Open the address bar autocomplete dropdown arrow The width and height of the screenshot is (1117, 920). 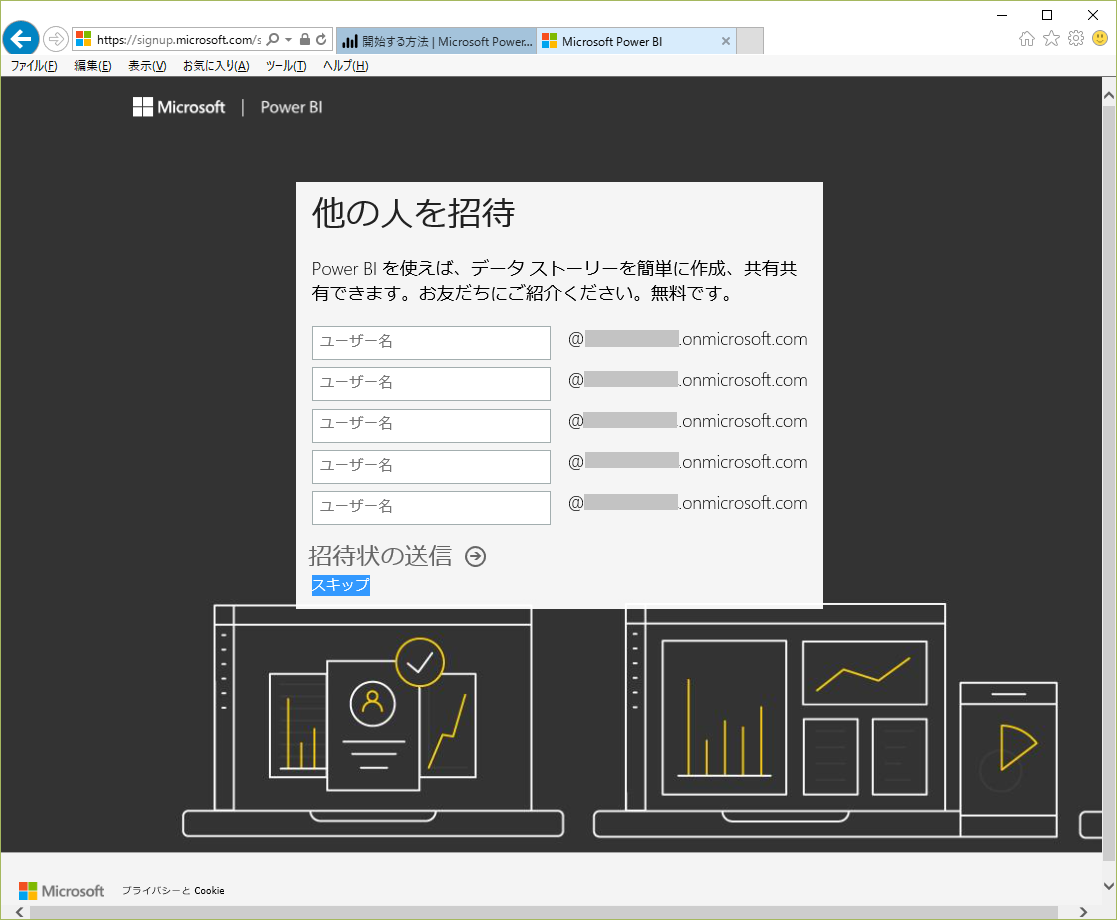click(289, 39)
